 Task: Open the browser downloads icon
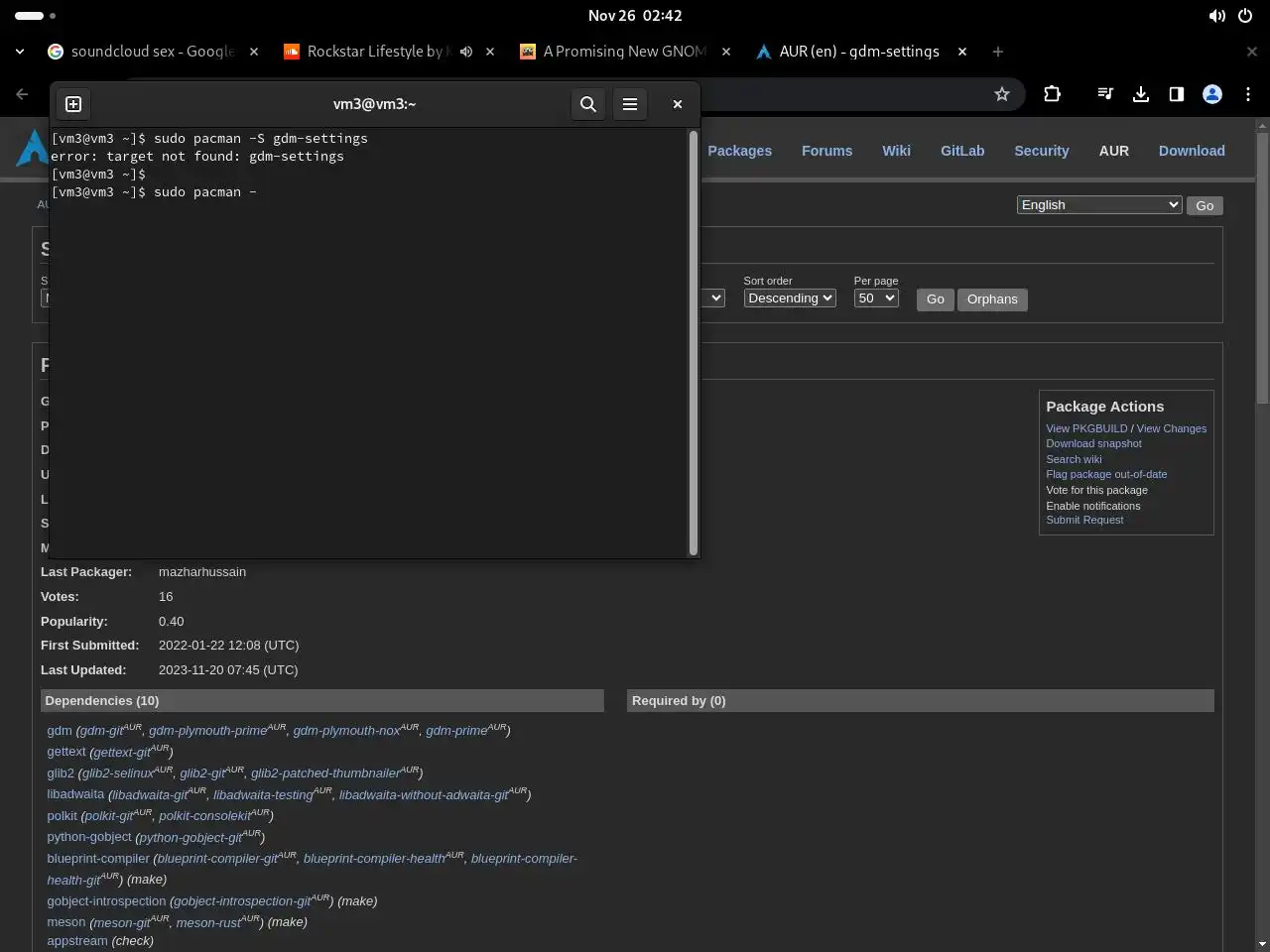(1141, 94)
